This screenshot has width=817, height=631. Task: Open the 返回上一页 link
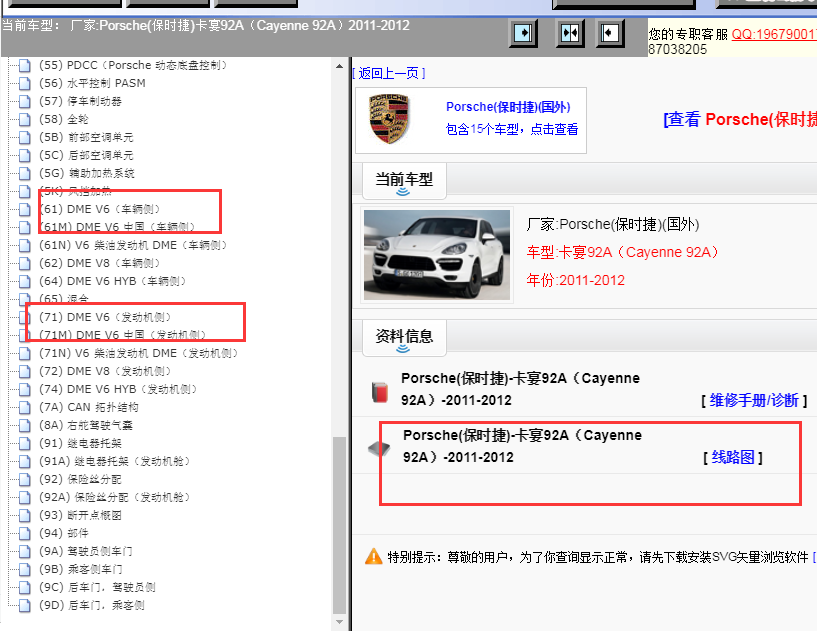coord(389,73)
